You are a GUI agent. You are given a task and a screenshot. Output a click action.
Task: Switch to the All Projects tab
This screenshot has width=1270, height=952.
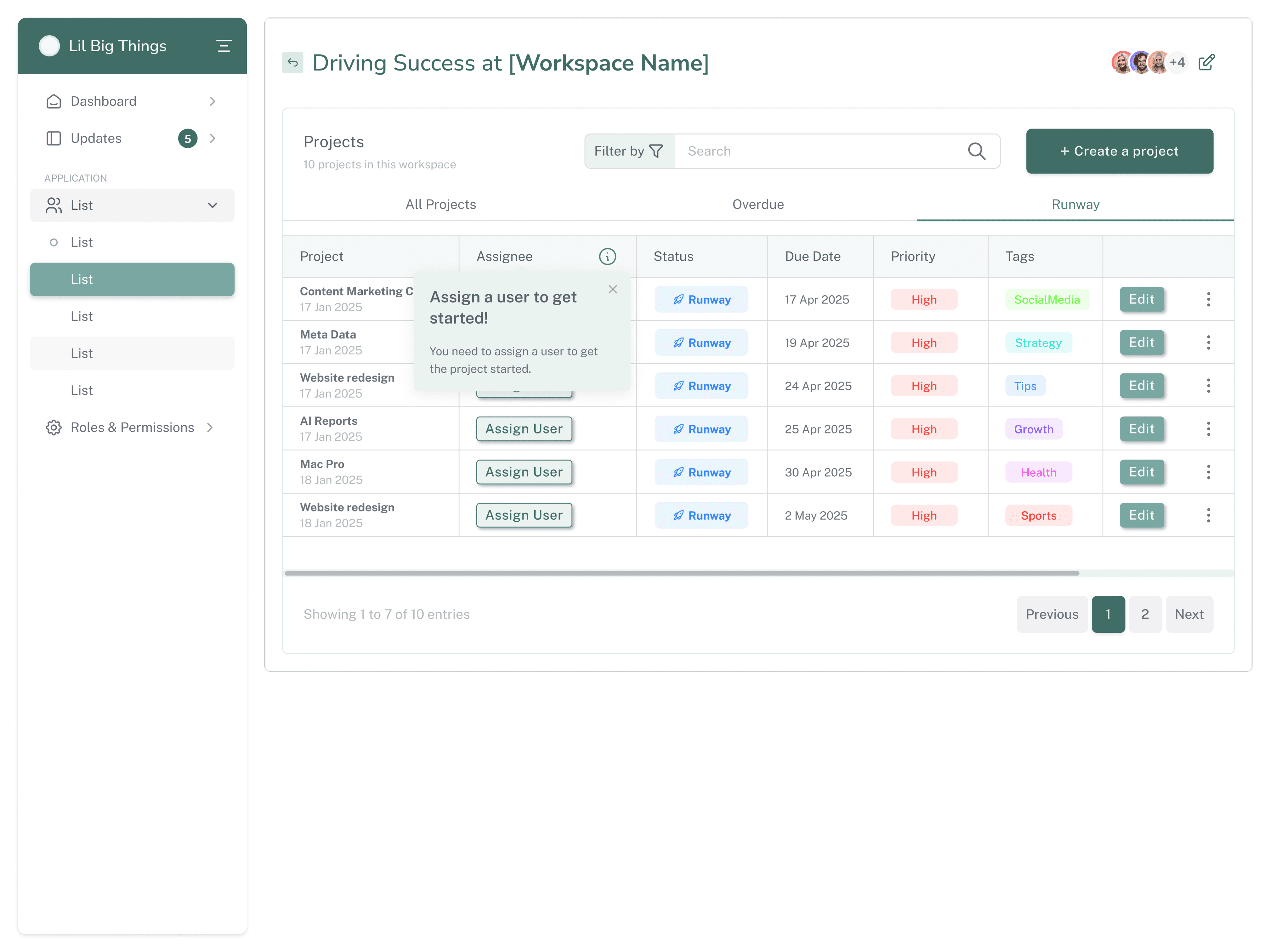pyautogui.click(x=440, y=204)
